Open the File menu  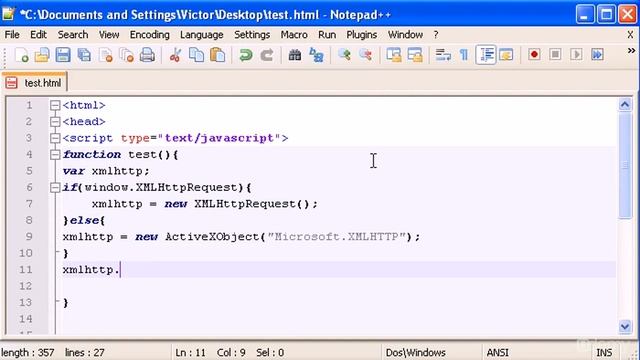tap(12, 35)
